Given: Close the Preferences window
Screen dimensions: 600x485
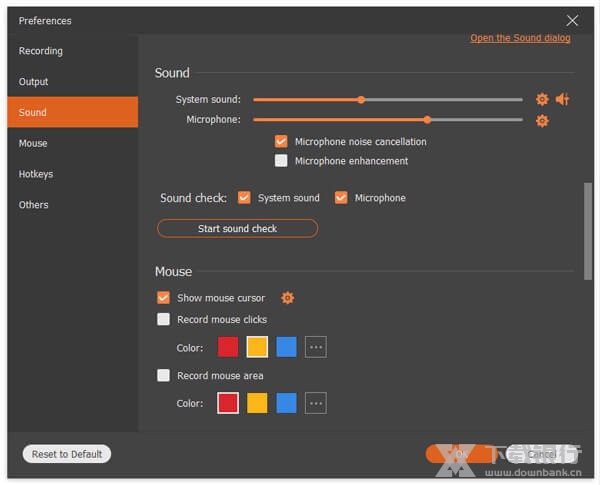Looking at the screenshot, I should [572, 20].
